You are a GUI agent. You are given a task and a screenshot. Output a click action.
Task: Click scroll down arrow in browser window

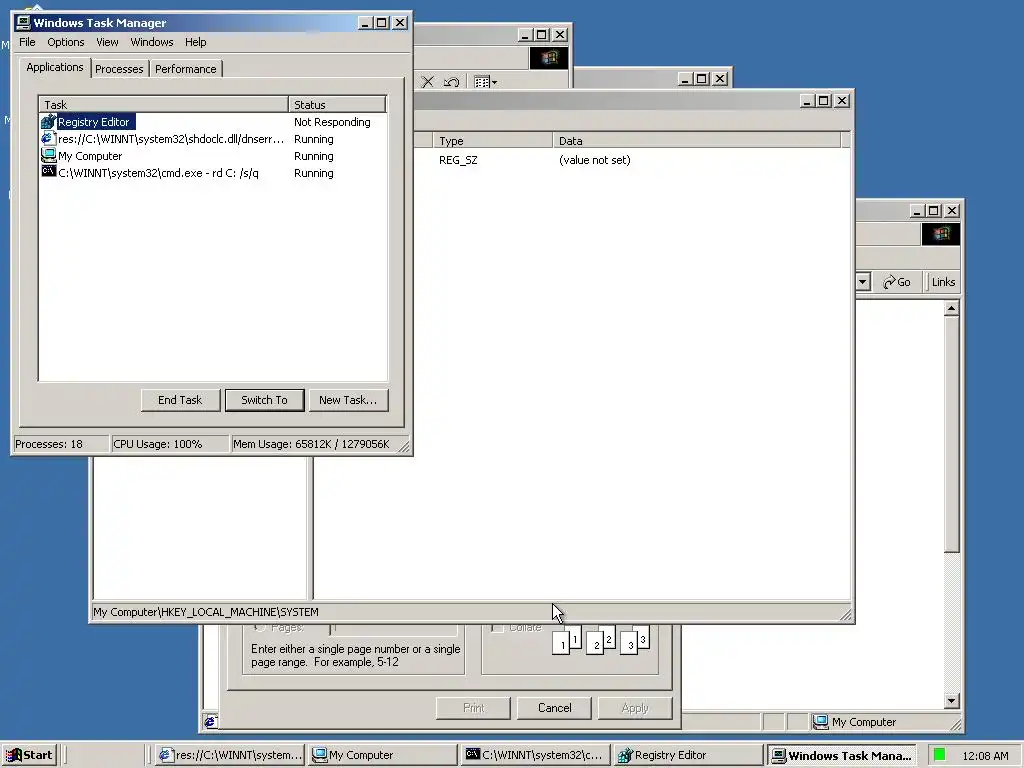pos(952,701)
